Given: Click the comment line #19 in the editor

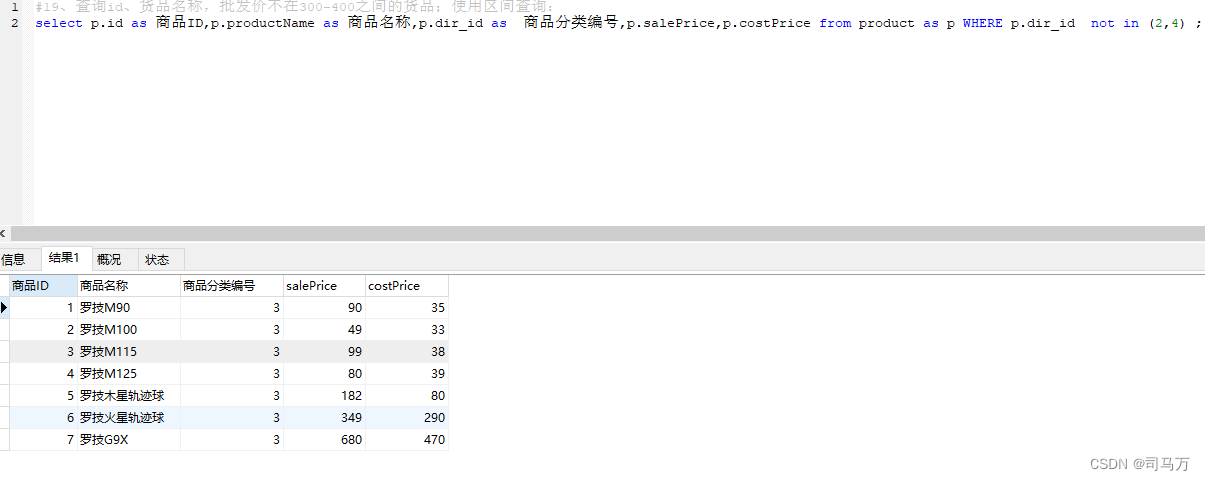Looking at the screenshot, I should tap(296, 6).
